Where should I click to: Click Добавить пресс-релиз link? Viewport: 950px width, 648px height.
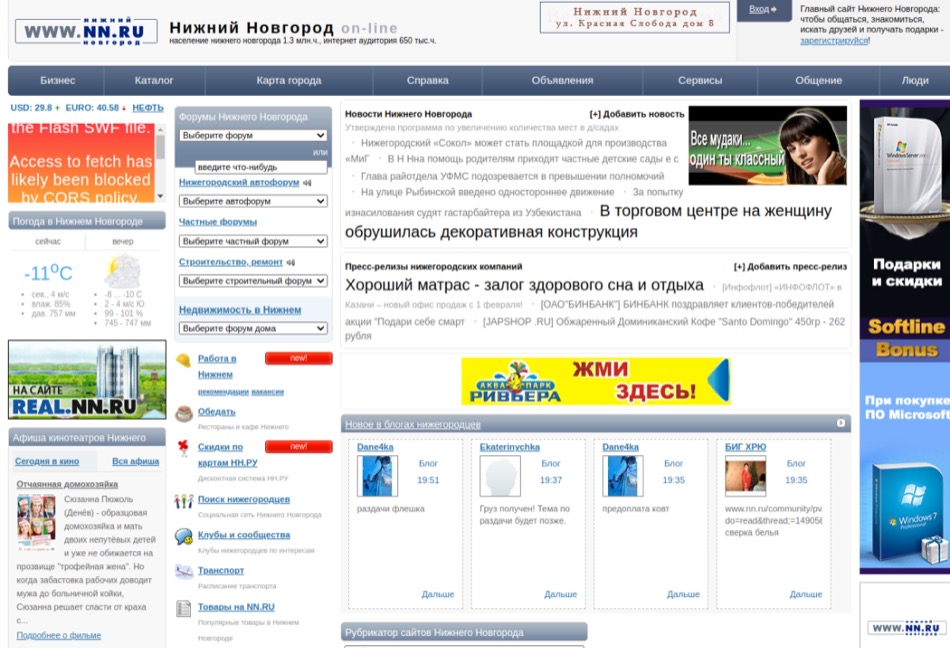(x=790, y=266)
